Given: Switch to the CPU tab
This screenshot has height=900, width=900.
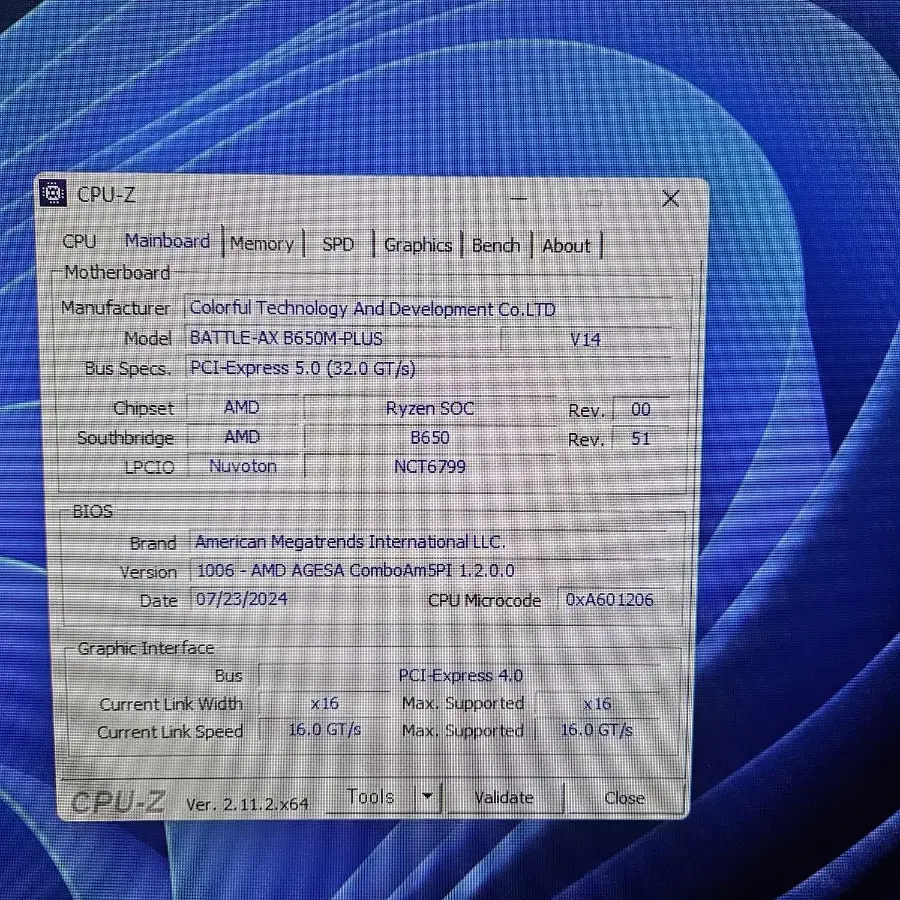Looking at the screenshot, I should [79, 241].
